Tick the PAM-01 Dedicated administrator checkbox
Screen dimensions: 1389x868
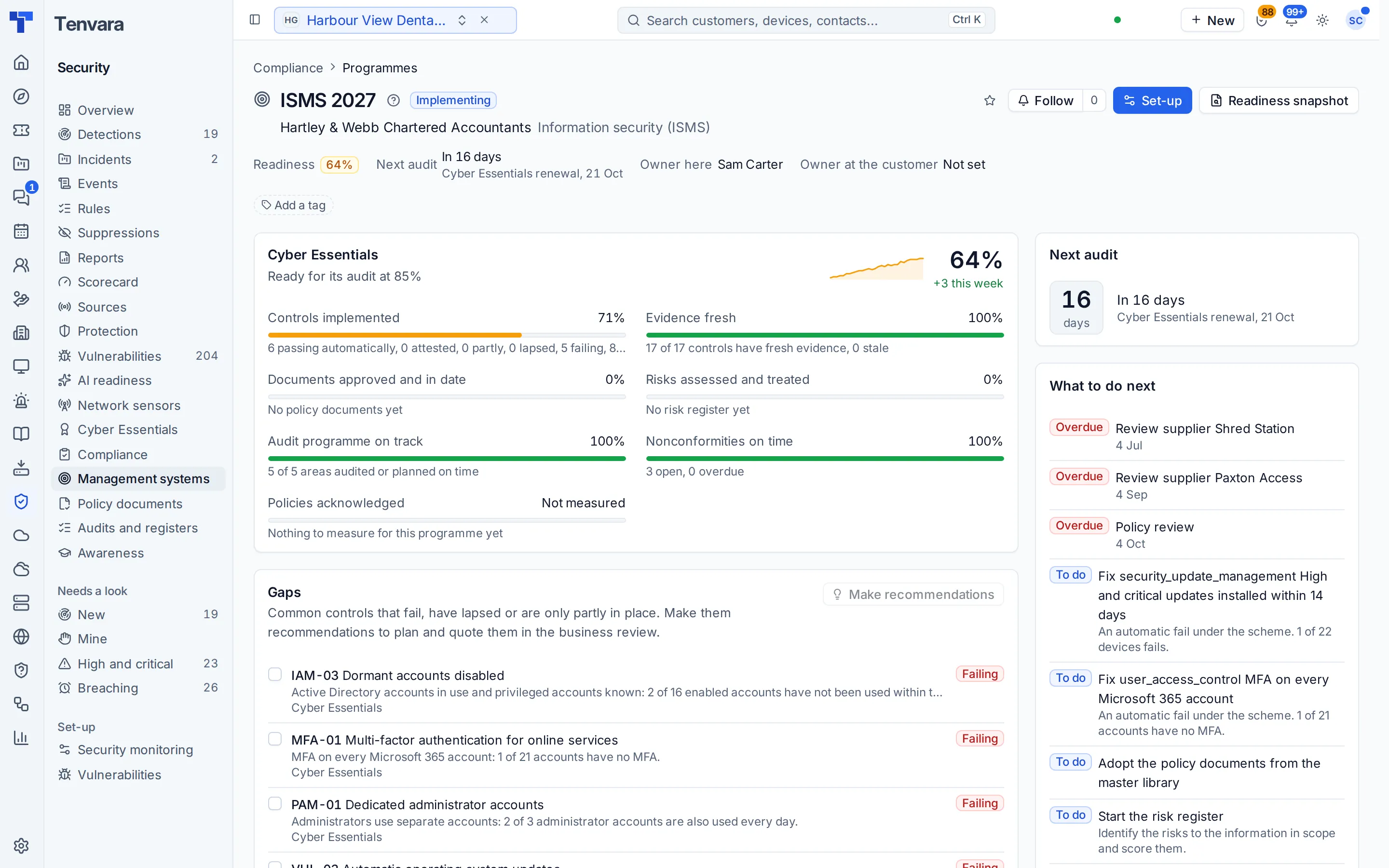coord(275,803)
